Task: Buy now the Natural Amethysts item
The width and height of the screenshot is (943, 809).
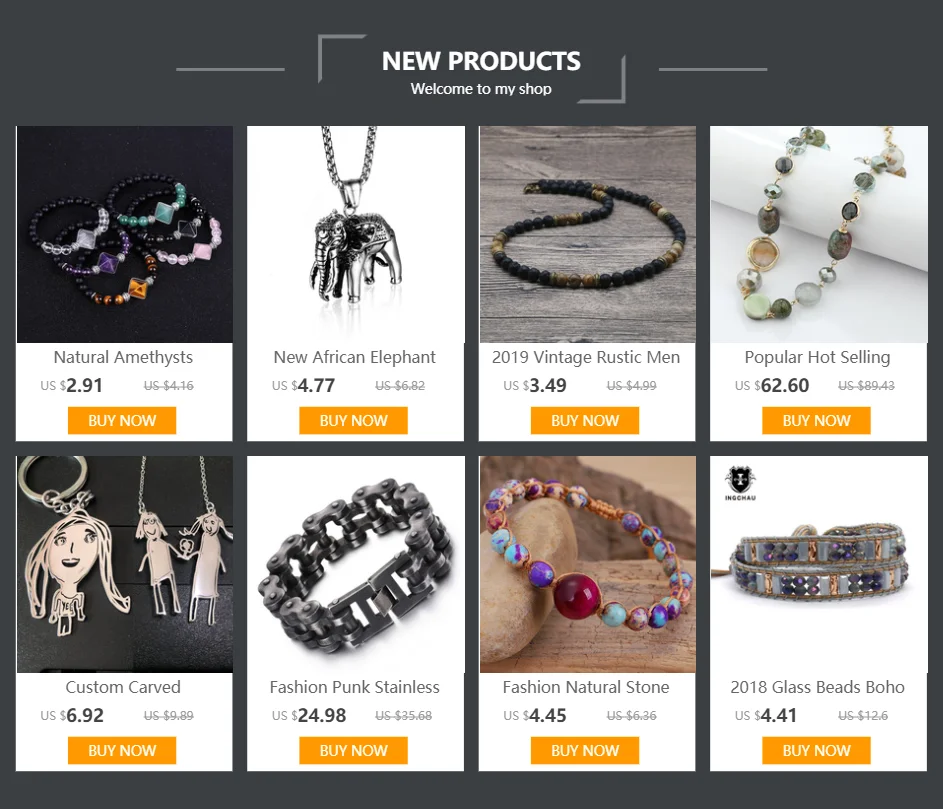Action: pos(122,420)
